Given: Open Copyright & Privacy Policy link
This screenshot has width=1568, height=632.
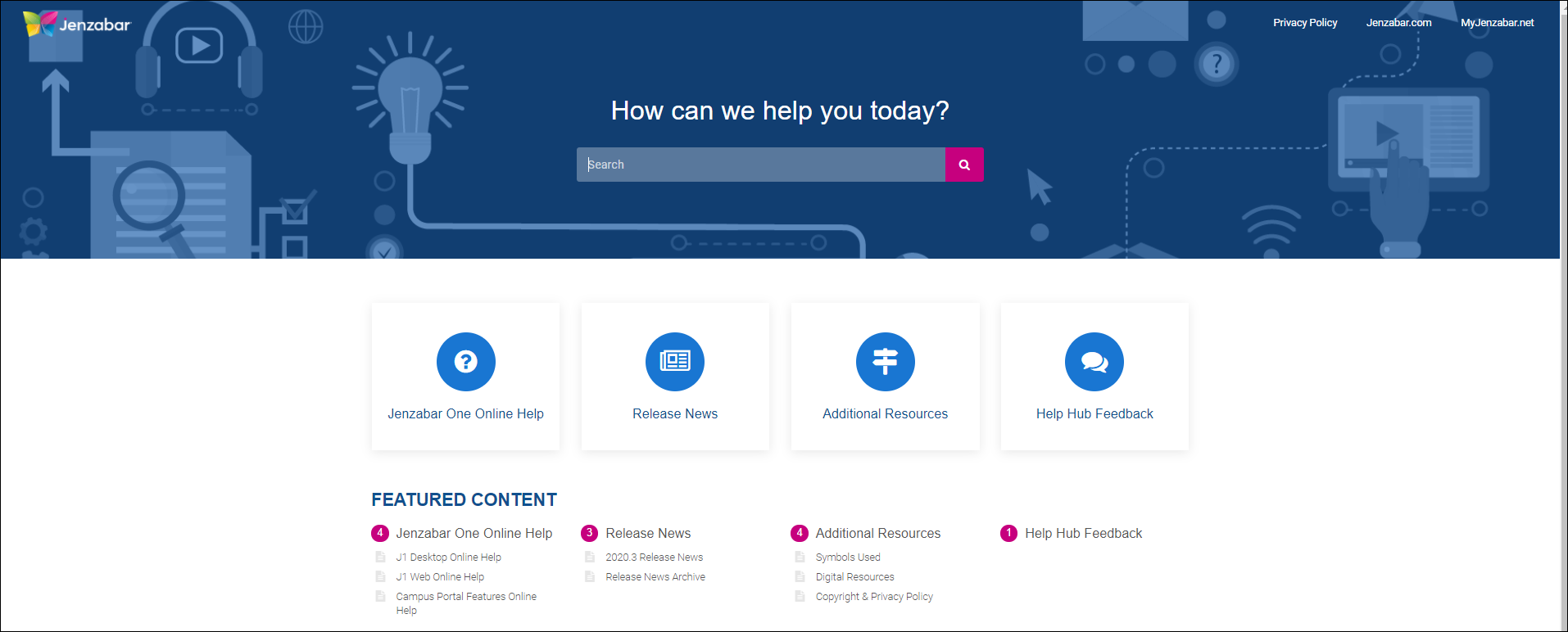Looking at the screenshot, I should (874, 597).
